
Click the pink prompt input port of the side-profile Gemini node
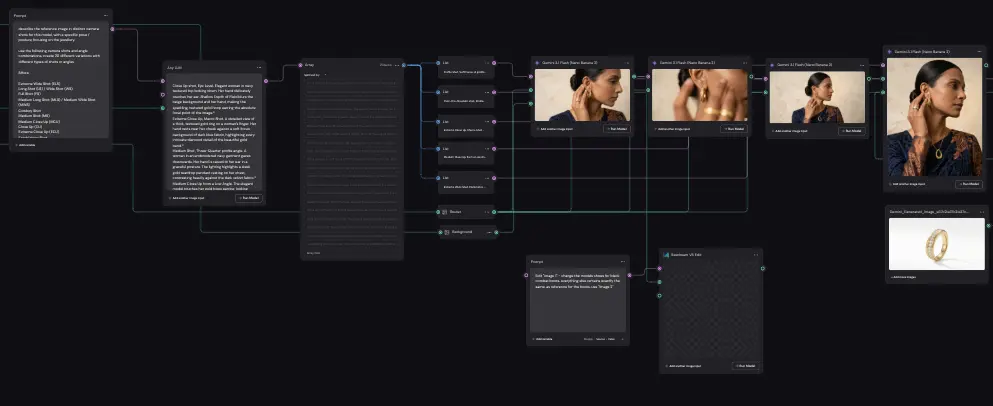coord(531,76)
